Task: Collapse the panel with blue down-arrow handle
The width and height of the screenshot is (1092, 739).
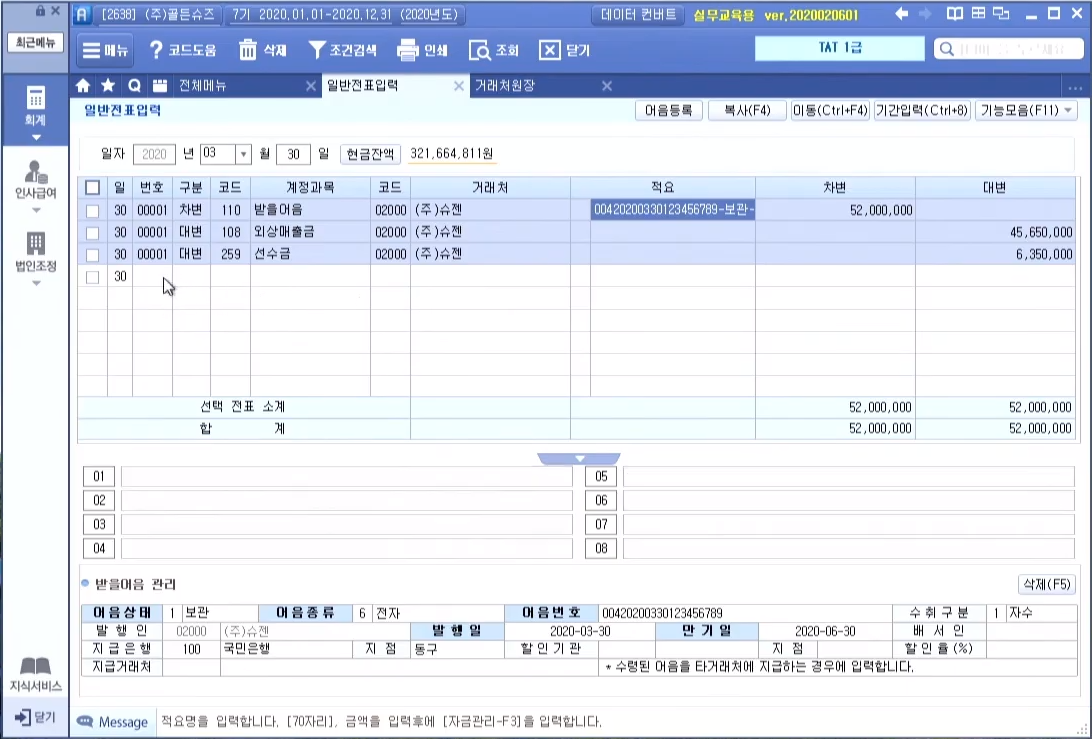Action: click(578, 458)
